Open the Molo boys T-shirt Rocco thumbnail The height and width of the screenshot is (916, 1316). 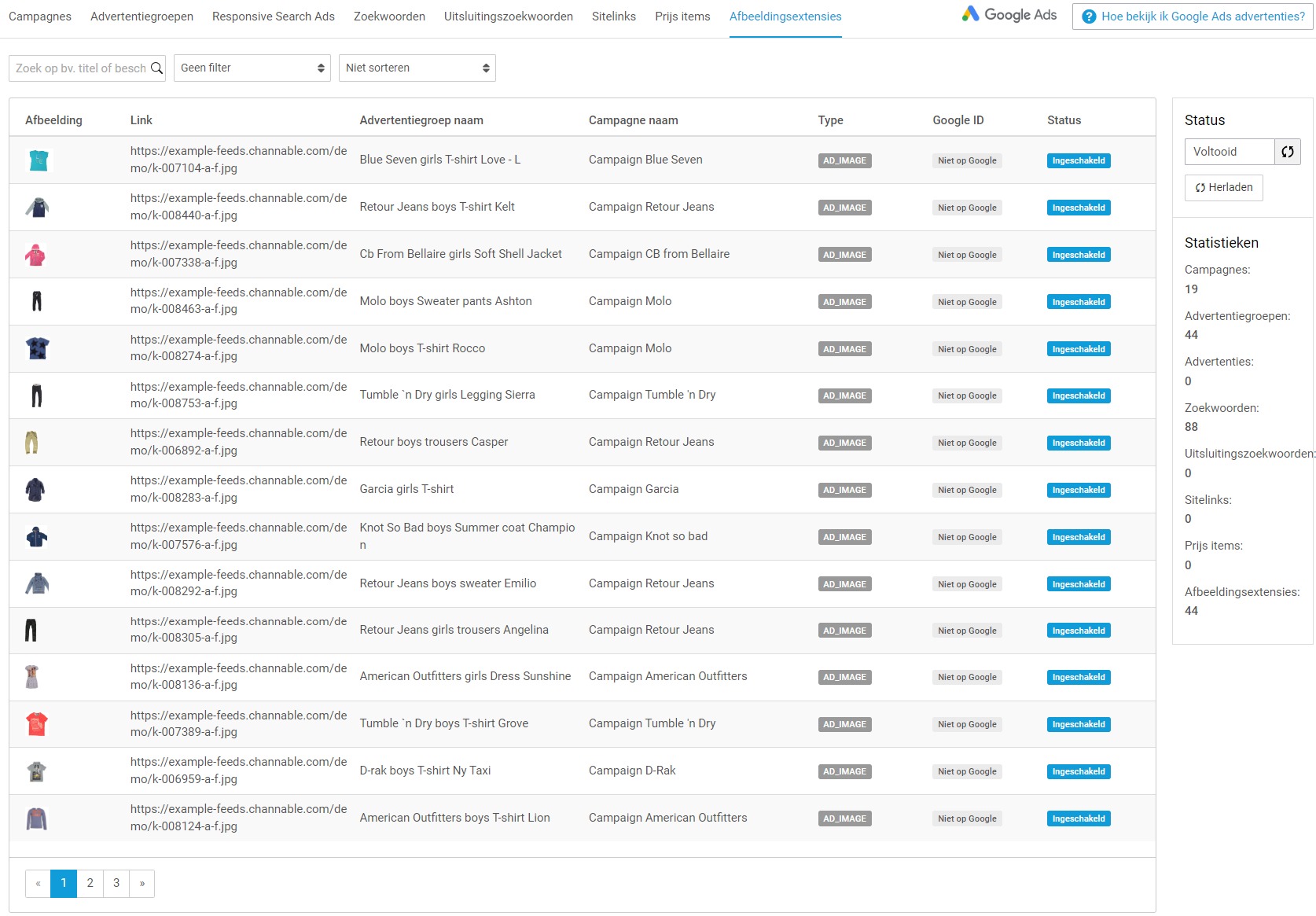click(x=37, y=348)
